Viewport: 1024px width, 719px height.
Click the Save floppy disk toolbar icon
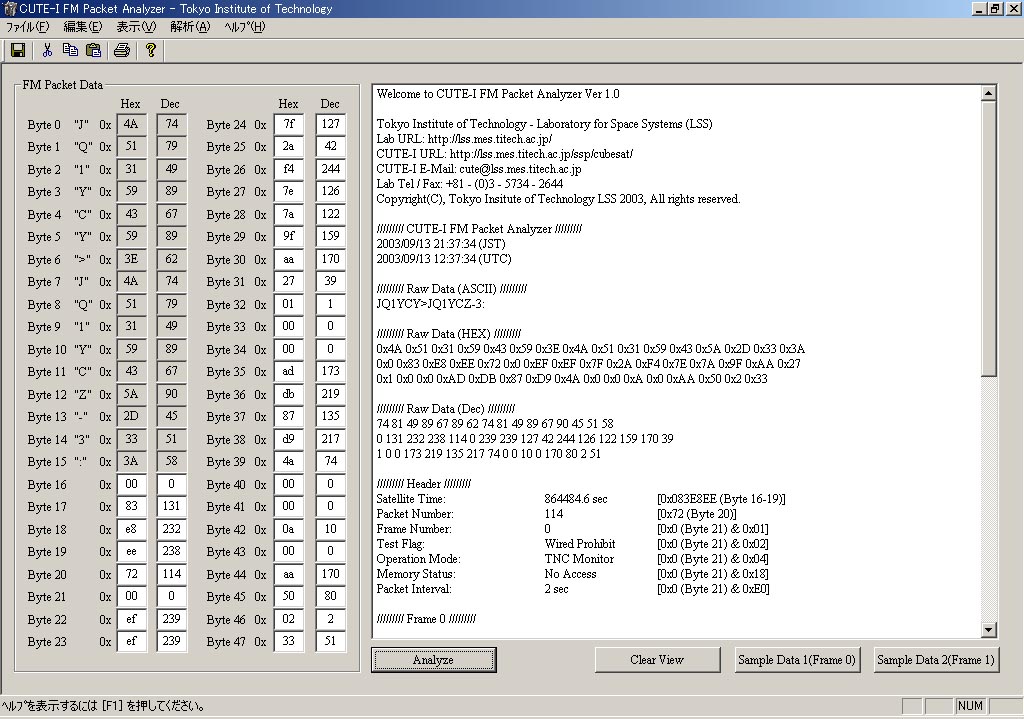(x=18, y=50)
